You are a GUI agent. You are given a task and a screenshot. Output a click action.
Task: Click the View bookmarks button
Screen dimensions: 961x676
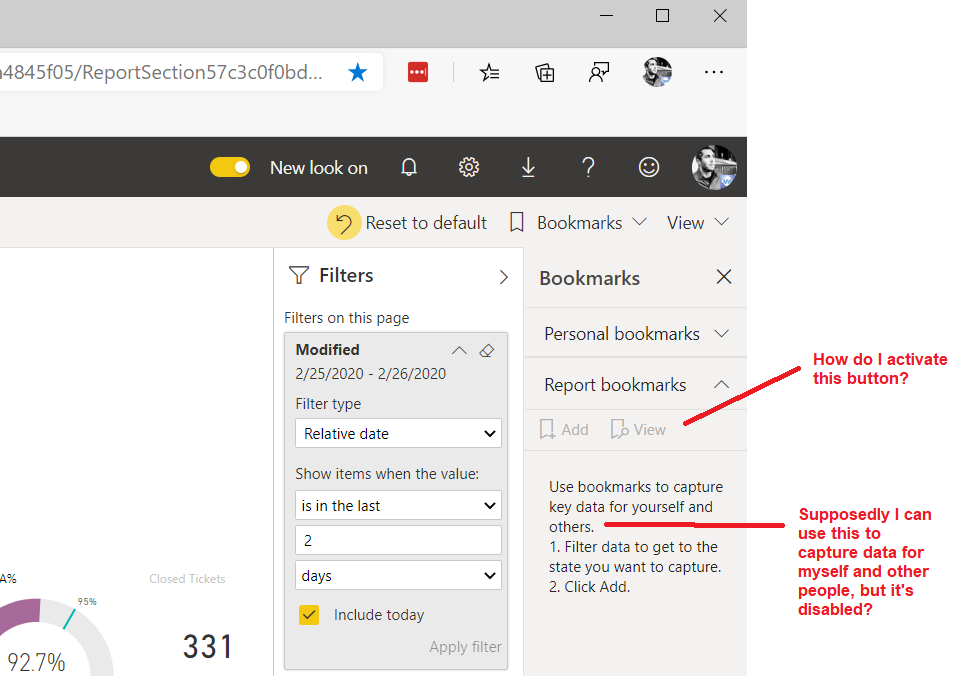638,430
